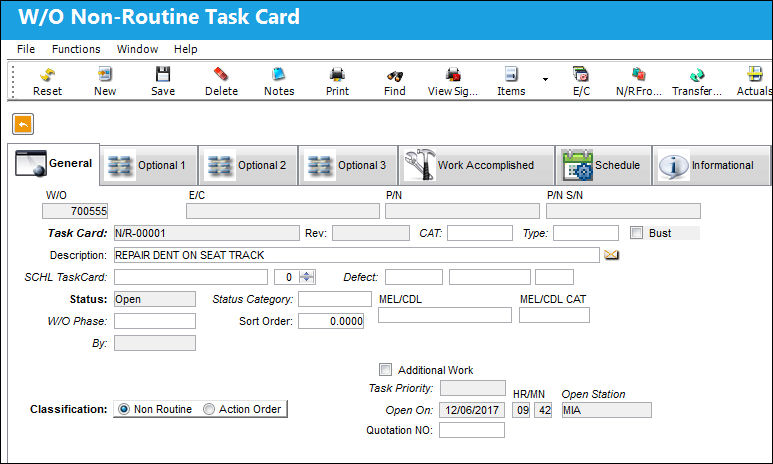This screenshot has width=773, height=464.
Task: Click the SCHL TaskCard text field
Action: (x=191, y=277)
